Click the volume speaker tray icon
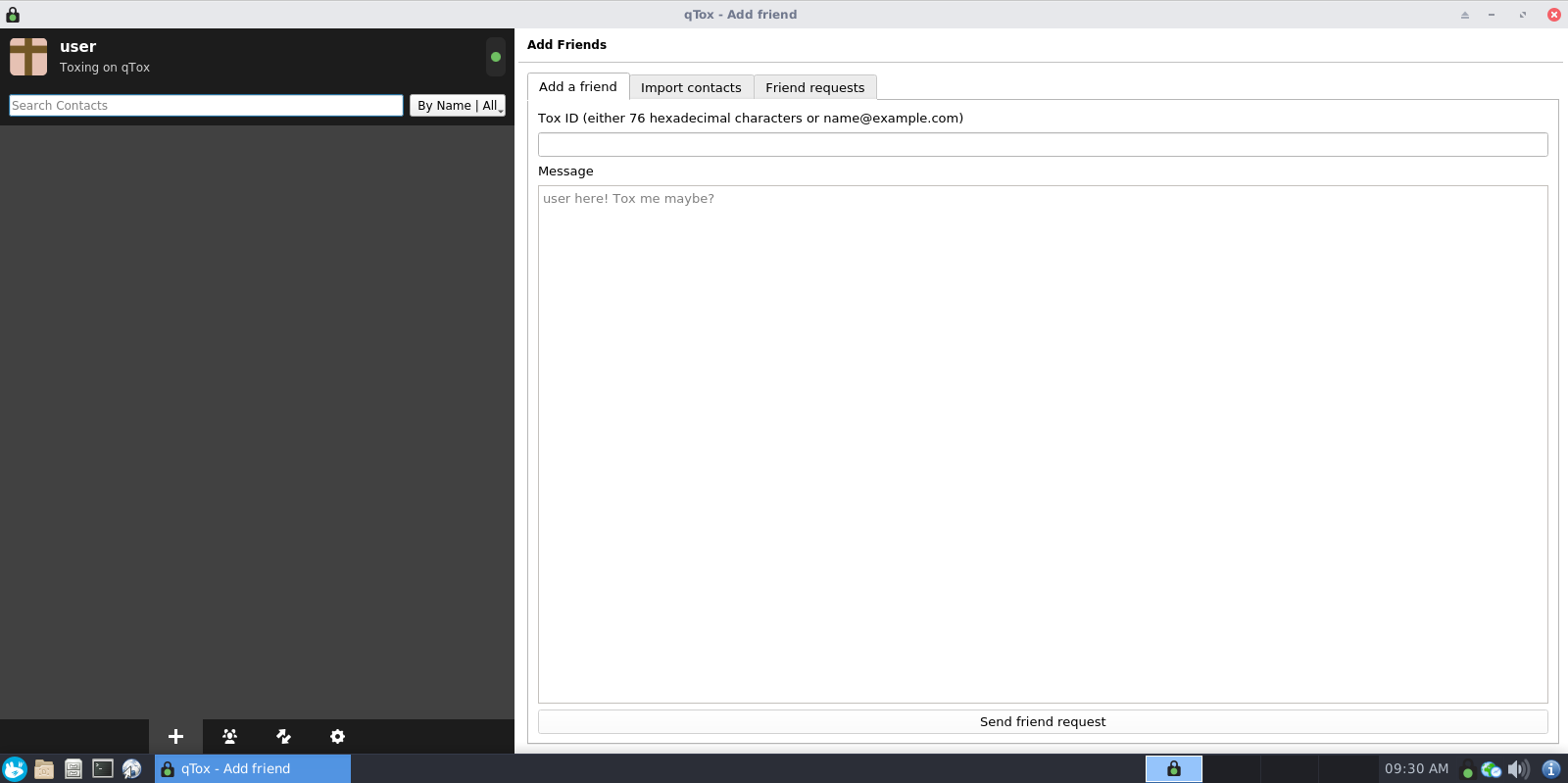Image resolution: width=1568 pixels, height=783 pixels. click(1518, 769)
